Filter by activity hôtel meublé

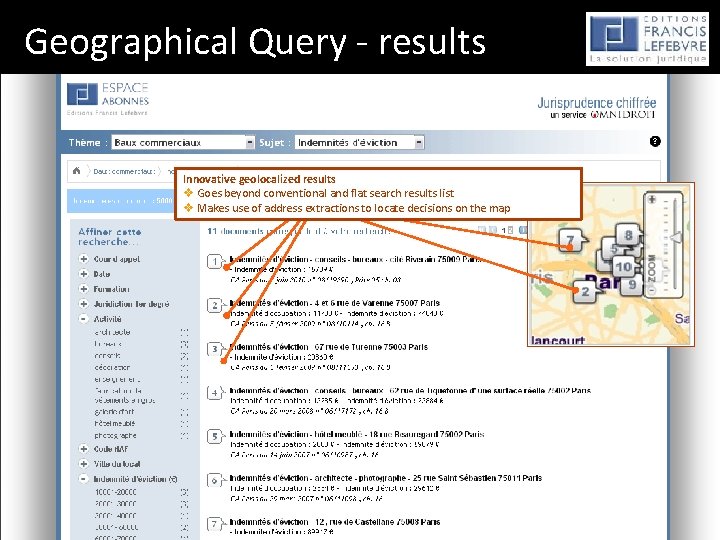[115, 423]
